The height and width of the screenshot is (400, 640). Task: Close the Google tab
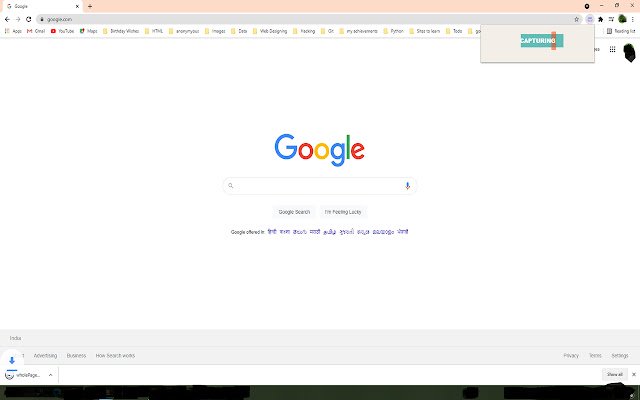(x=77, y=6)
